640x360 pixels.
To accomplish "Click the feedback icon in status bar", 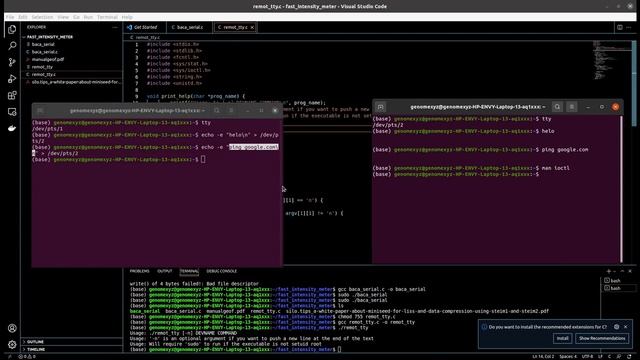I will click(x=619, y=357).
